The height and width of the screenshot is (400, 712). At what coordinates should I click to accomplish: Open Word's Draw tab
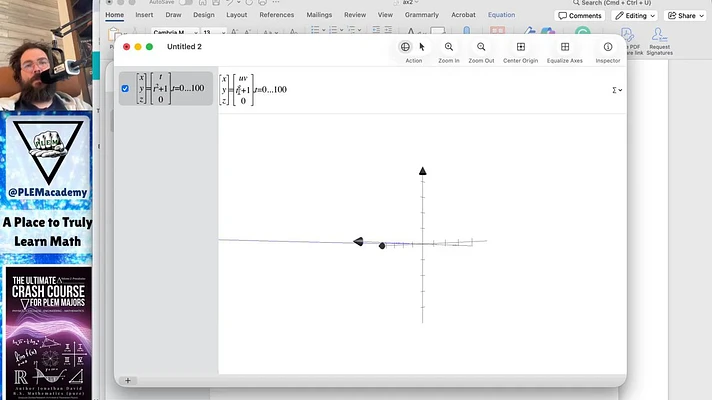(x=173, y=15)
